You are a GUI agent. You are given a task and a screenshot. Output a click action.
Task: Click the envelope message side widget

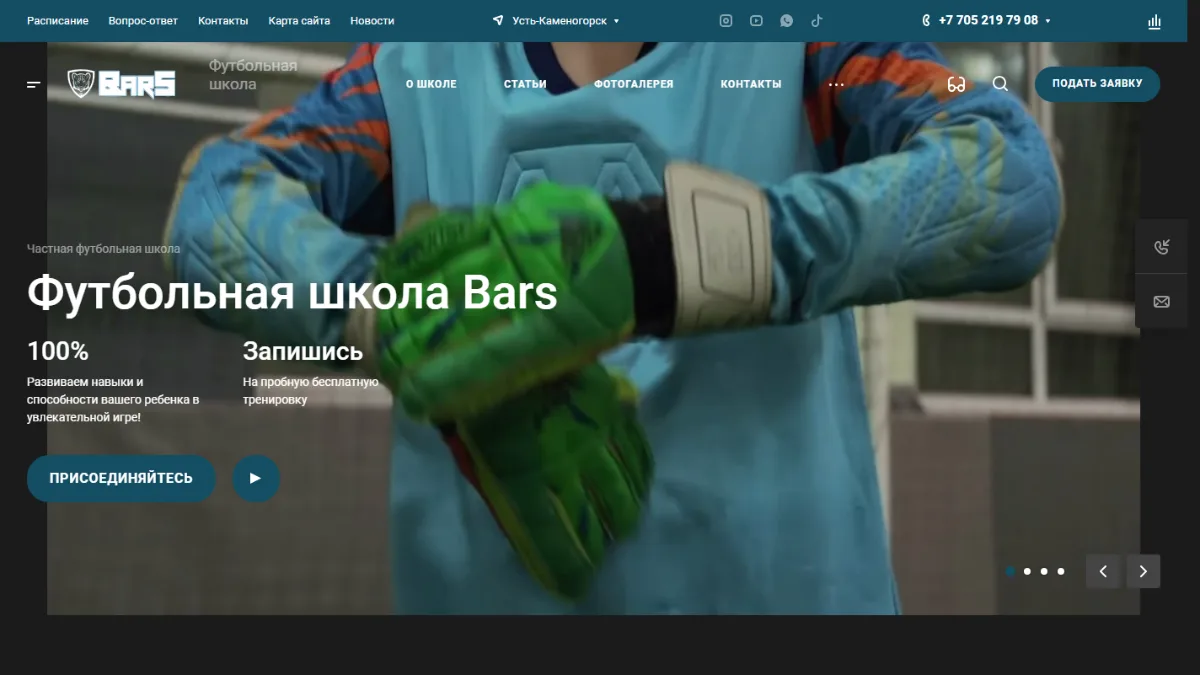click(x=1161, y=301)
